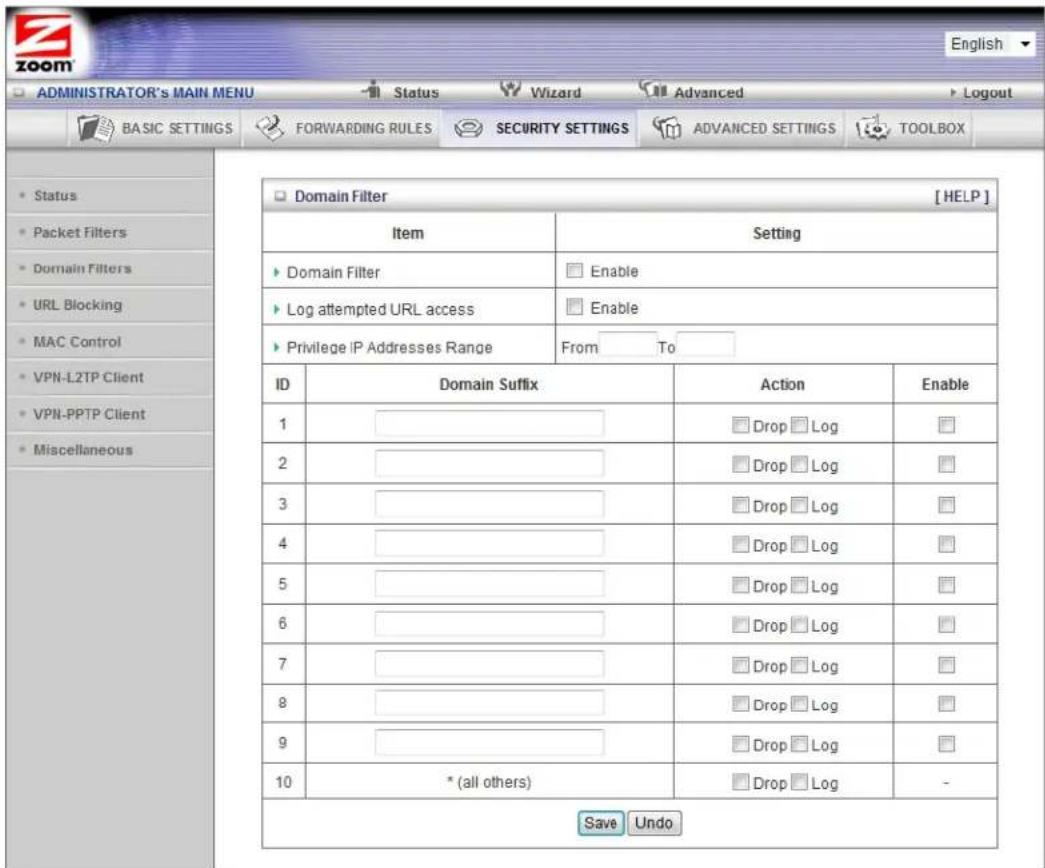Click the icon beside Administrator's Main Menu
The width and height of the screenshot is (1045, 868).
(19, 93)
